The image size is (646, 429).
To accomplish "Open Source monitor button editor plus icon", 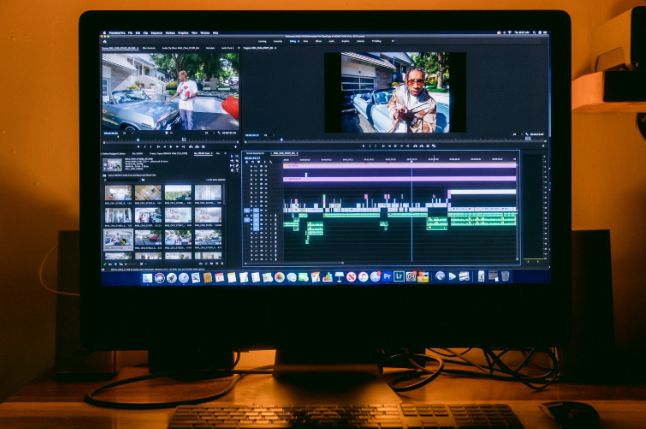I will coord(236,147).
